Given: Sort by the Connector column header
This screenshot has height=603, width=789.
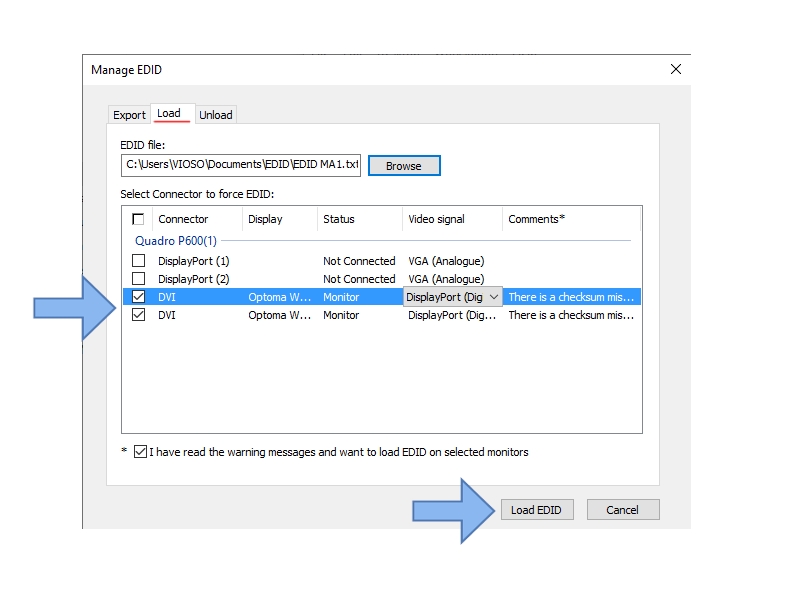Looking at the screenshot, I should 183,219.
